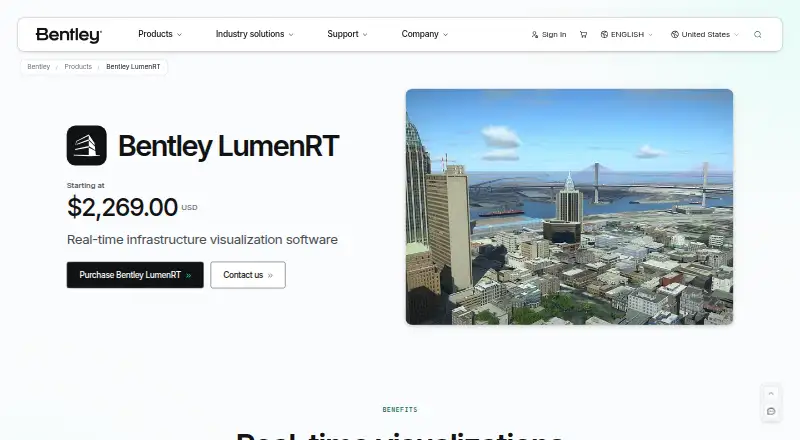Click the scroll-to-top arrow button
800x440 pixels.
(x=771, y=394)
